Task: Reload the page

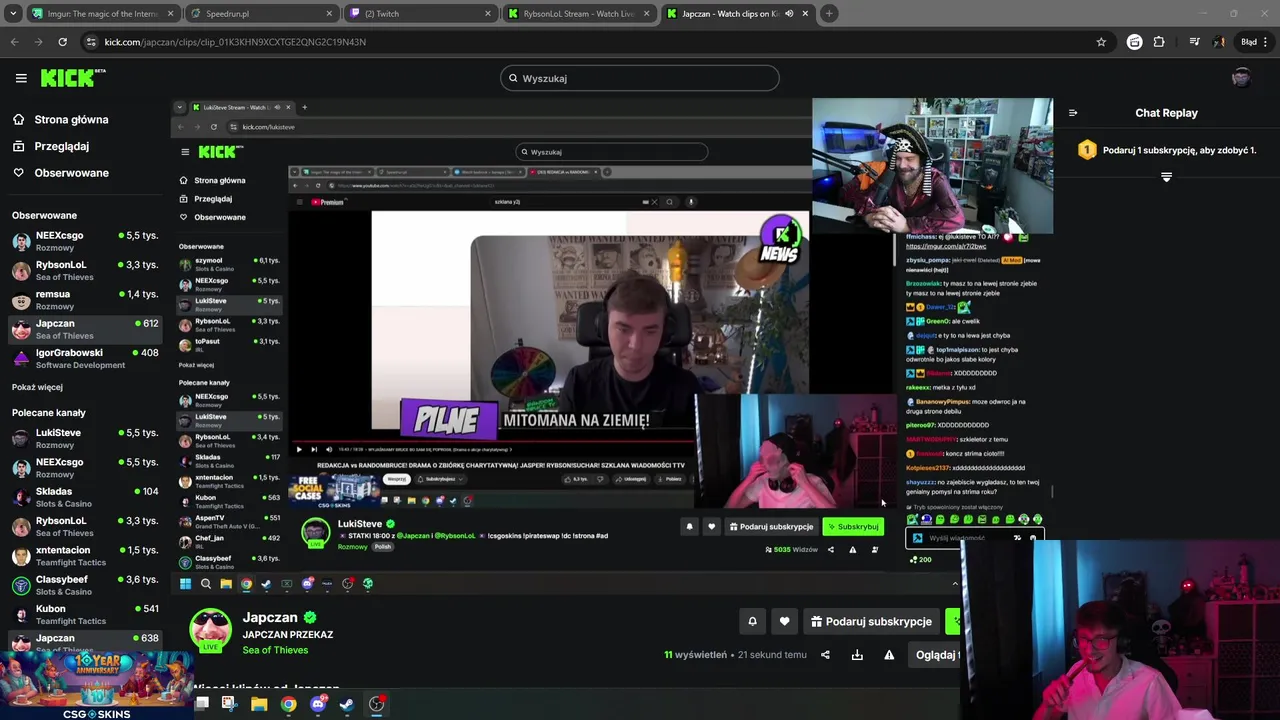Action: pos(63,42)
